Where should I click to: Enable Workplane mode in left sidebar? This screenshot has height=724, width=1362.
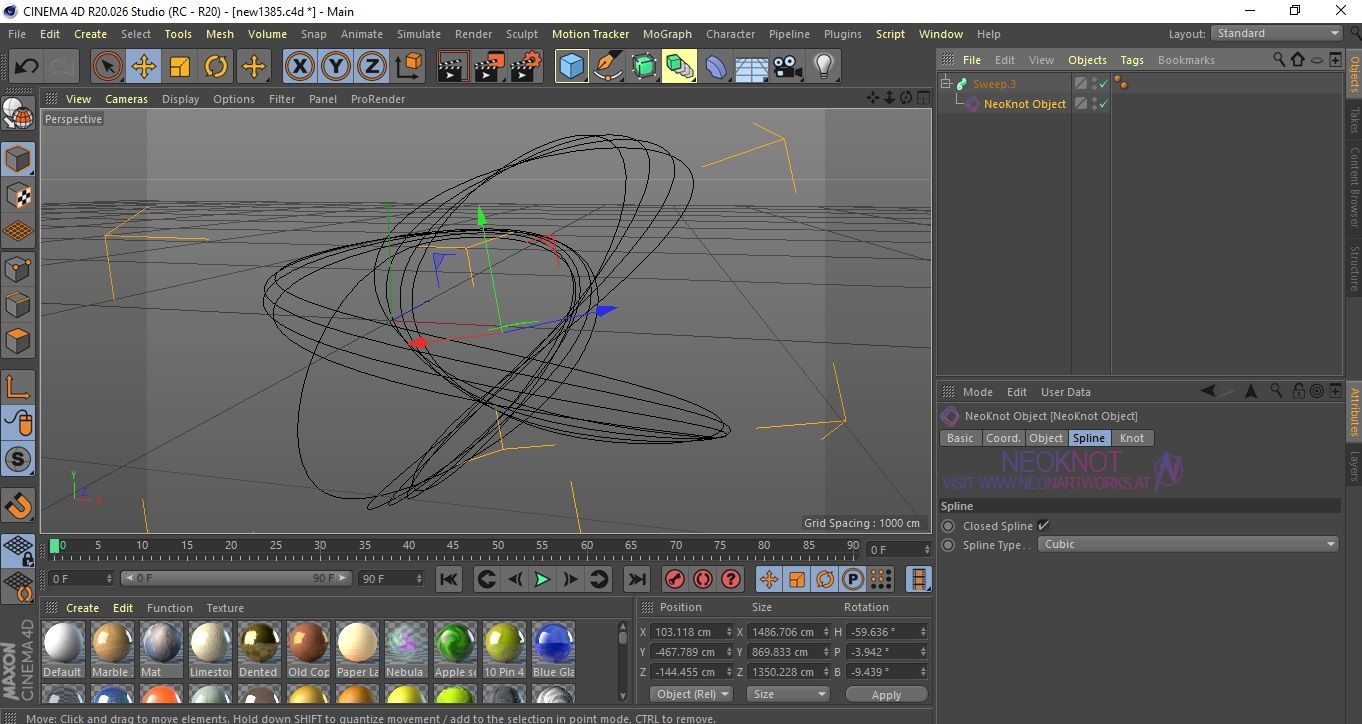tap(18, 231)
